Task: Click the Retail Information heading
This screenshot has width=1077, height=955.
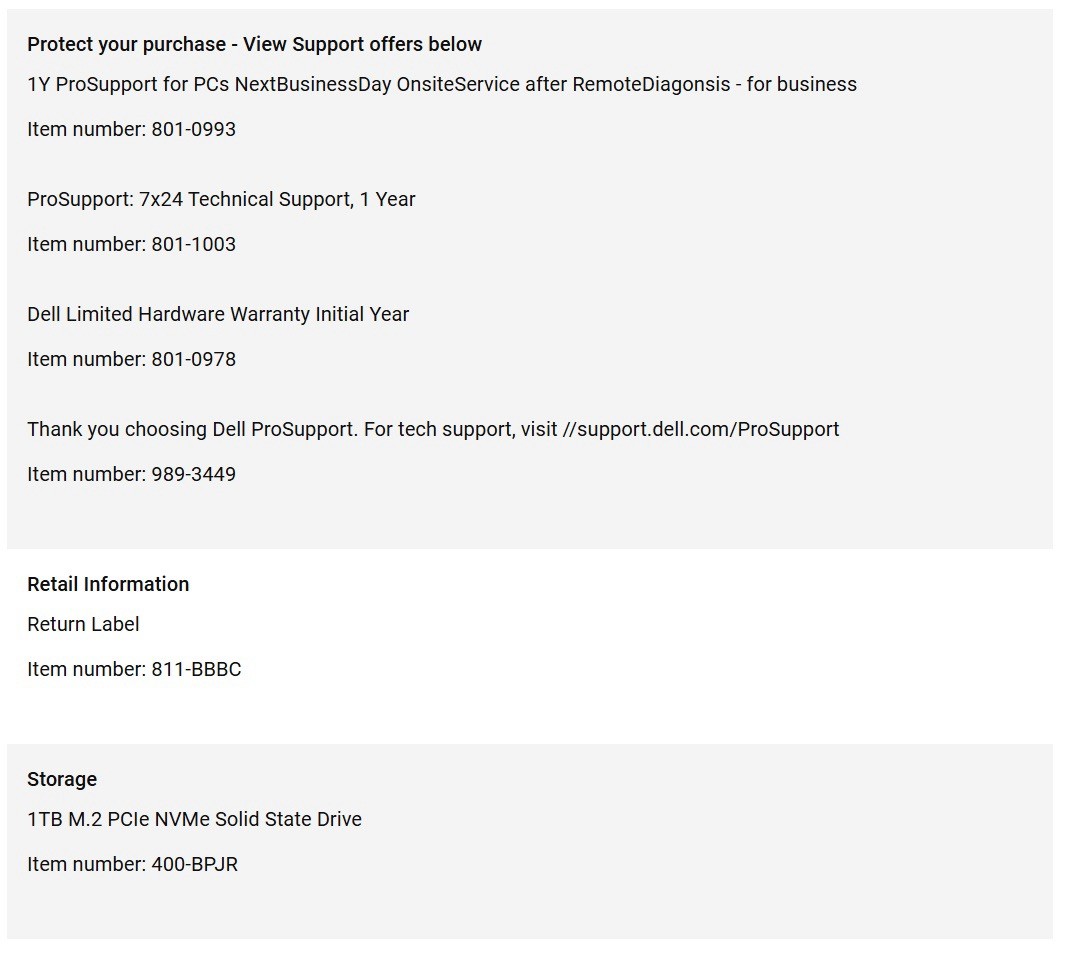Action: 108,584
